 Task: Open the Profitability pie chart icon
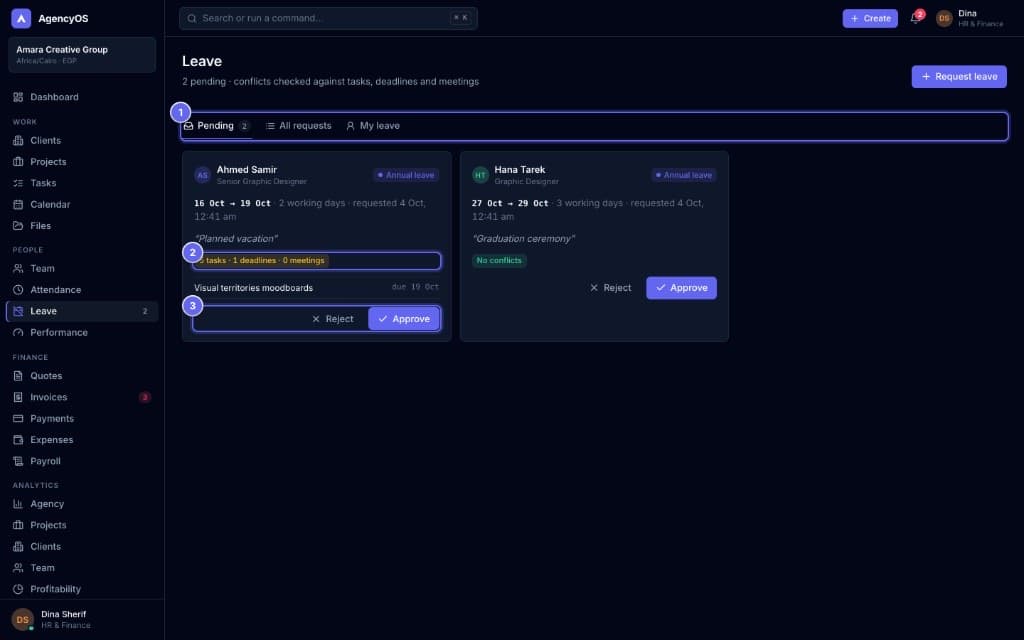coord(18,589)
